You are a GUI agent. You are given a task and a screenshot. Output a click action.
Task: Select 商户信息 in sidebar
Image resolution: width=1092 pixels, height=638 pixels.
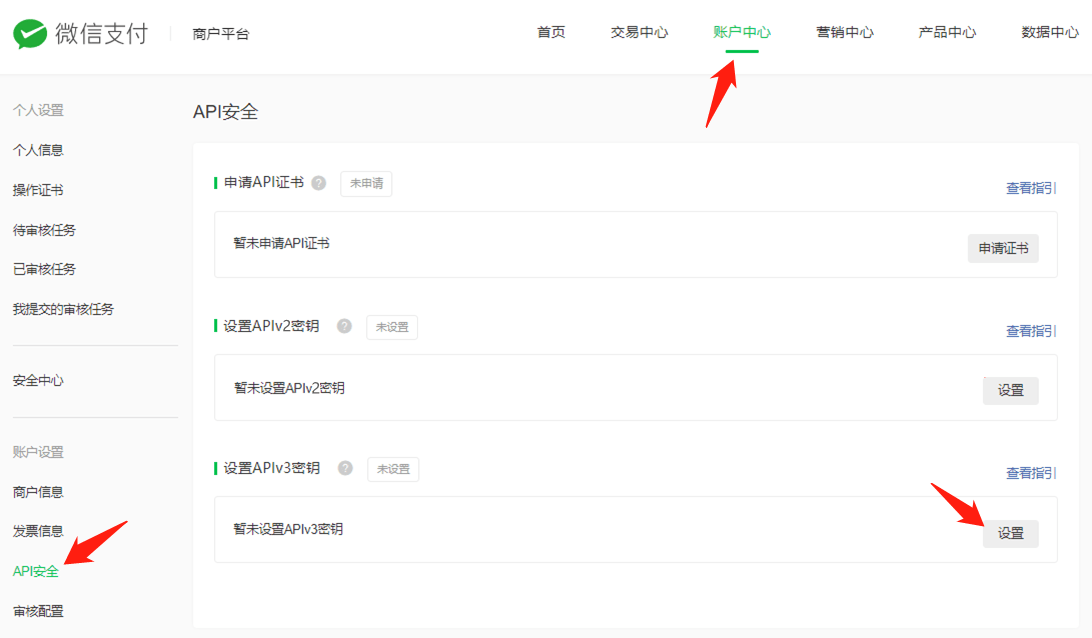click(38, 492)
